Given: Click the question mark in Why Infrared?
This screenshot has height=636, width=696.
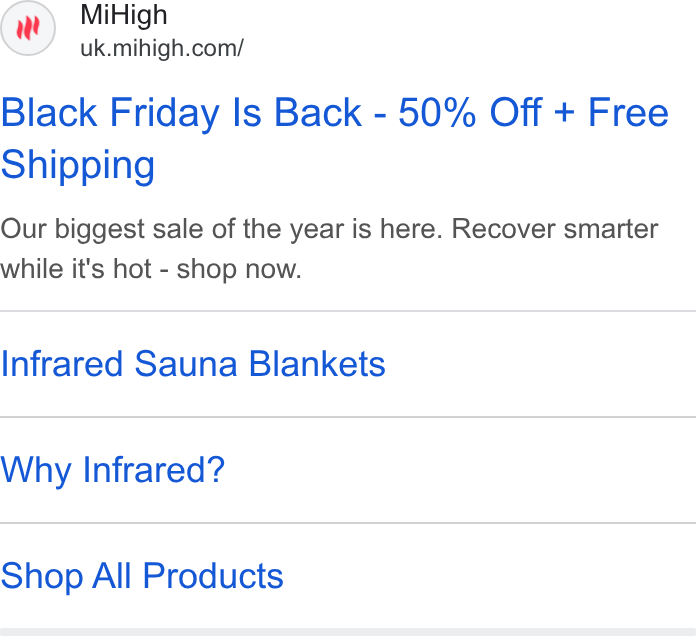Looking at the screenshot, I should [x=216, y=469].
